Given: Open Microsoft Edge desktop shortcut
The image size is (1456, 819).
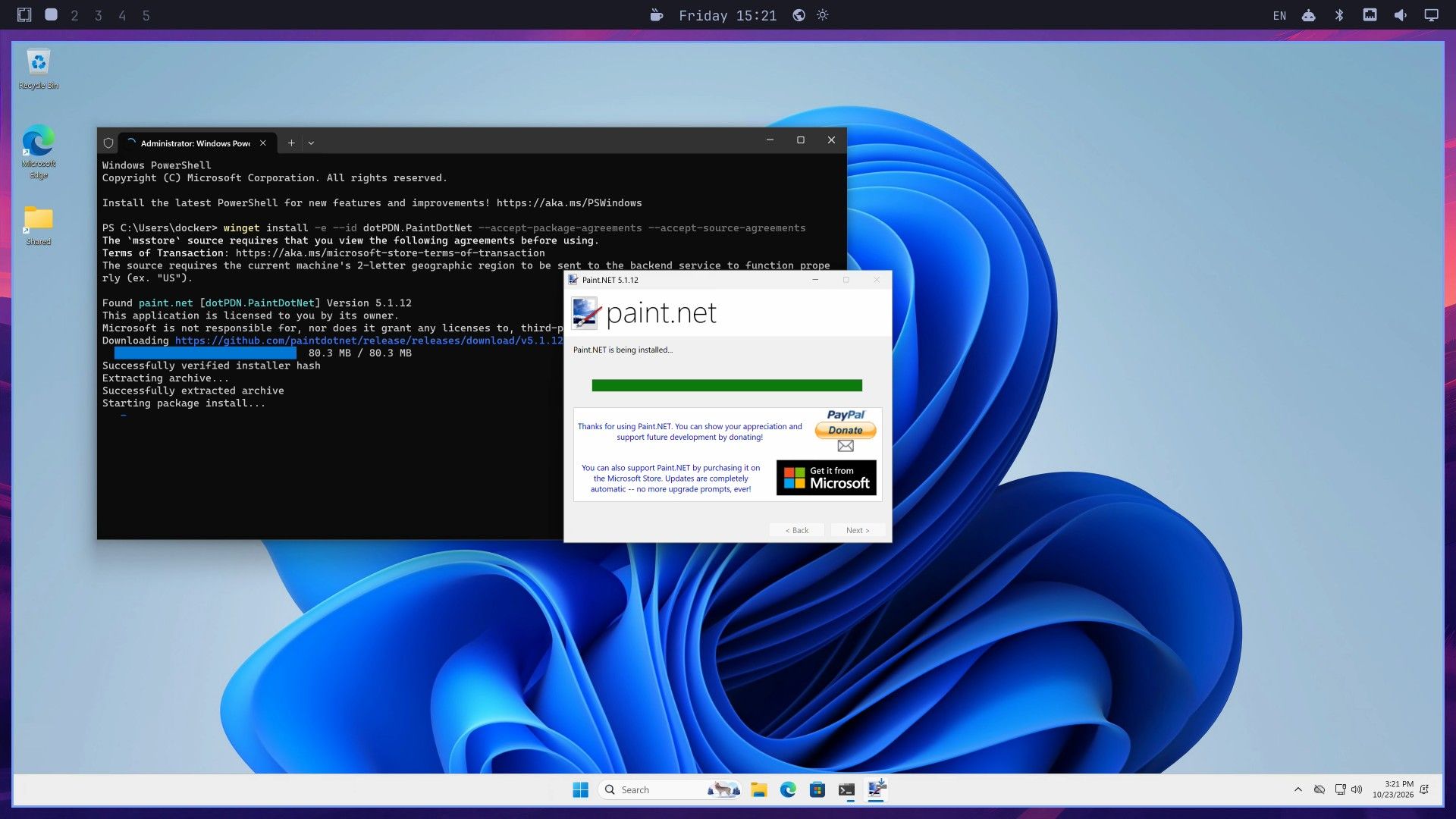Looking at the screenshot, I should click(38, 152).
